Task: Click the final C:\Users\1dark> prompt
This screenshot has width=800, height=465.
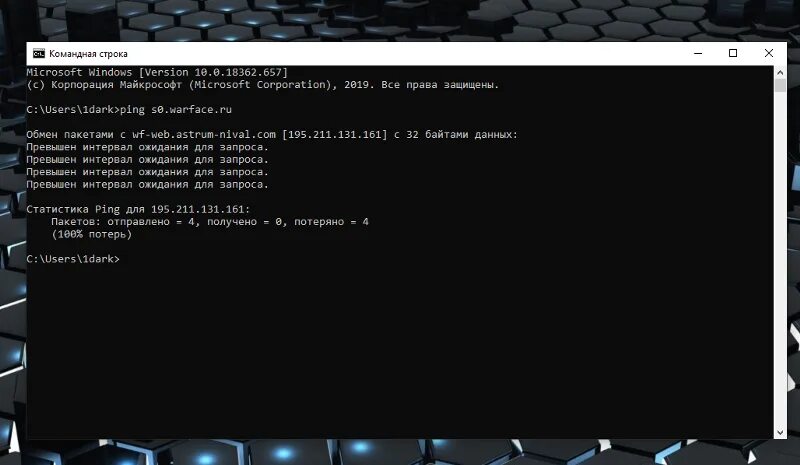Action: tap(73, 259)
